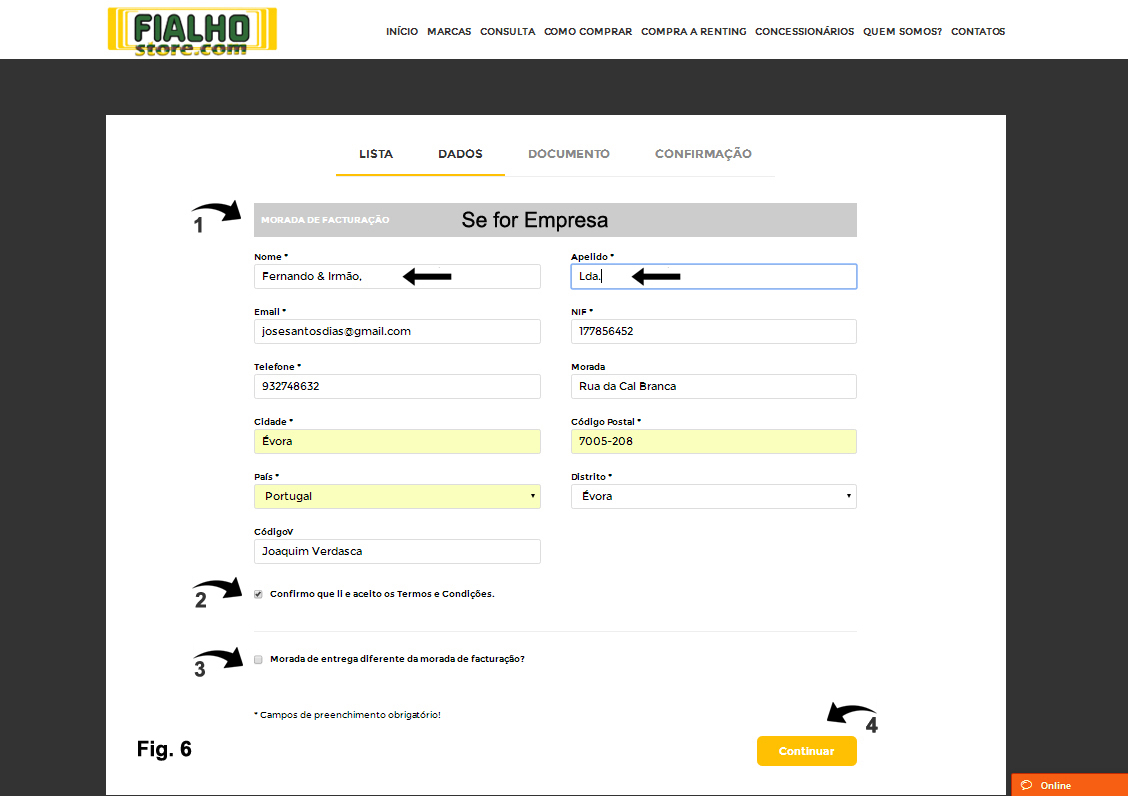Select the DOCUMENTO tab

(x=568, y=154)
